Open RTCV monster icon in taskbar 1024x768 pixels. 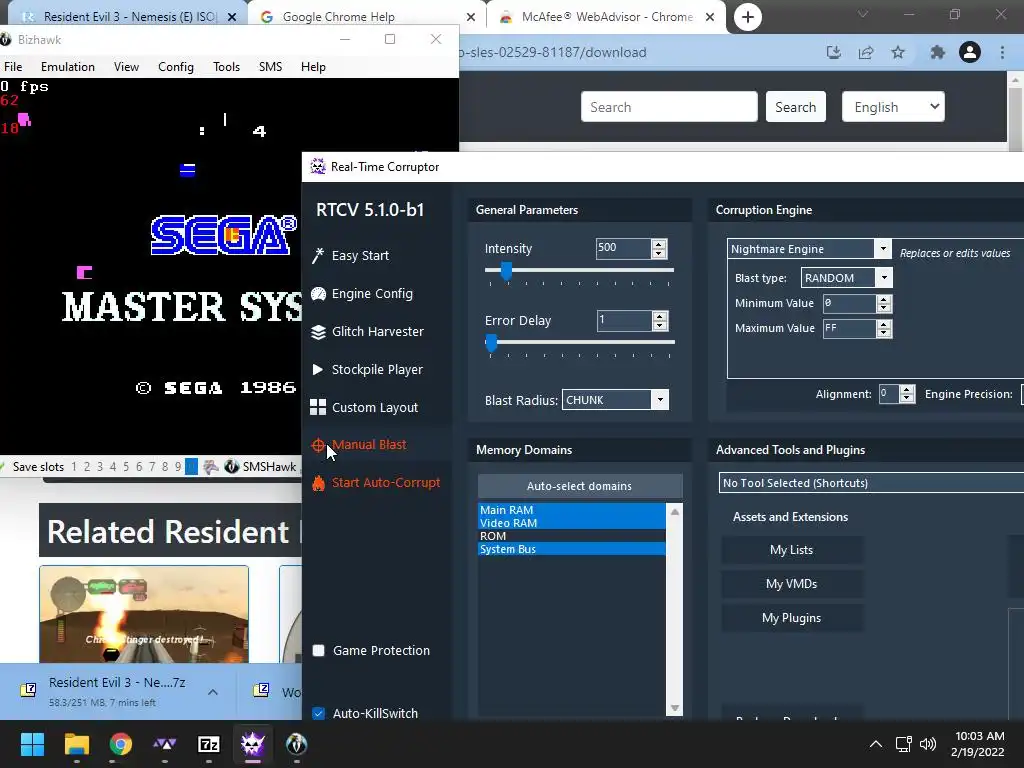pyautogui.click(x=253, y=744)
